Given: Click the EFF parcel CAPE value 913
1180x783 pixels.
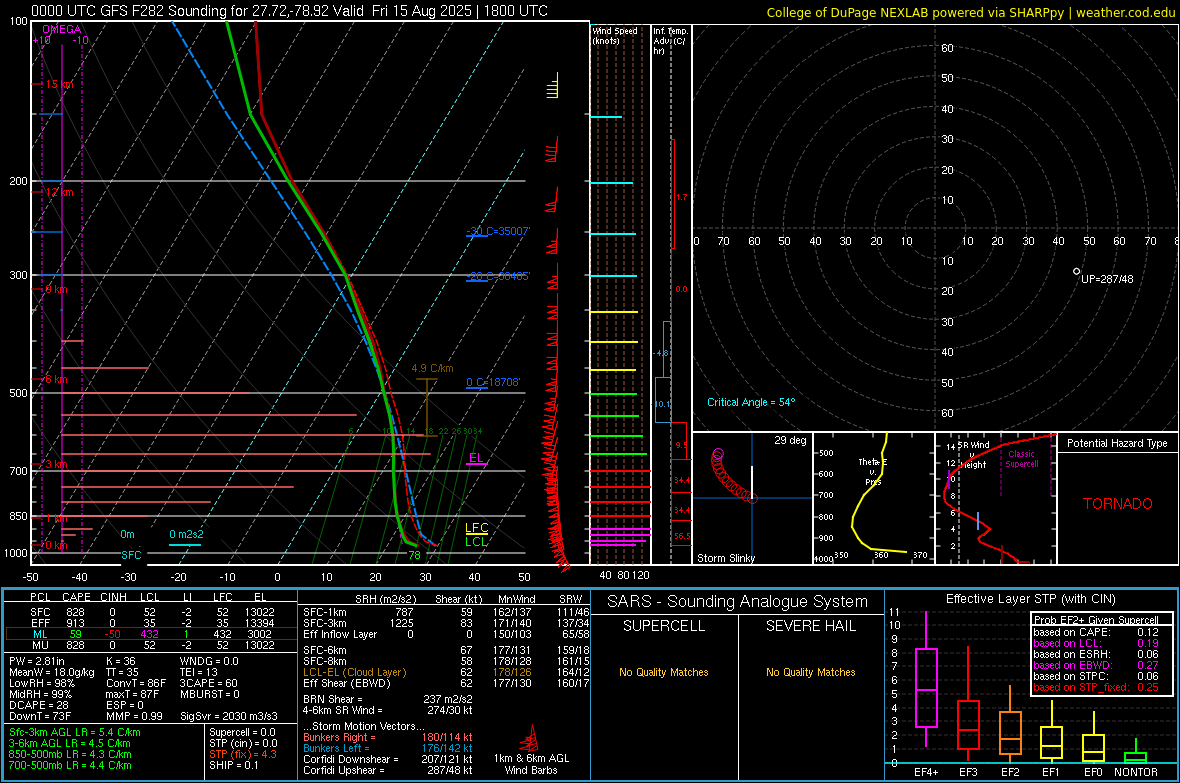Looking at the screenshot, I should [x=75, y=623].
